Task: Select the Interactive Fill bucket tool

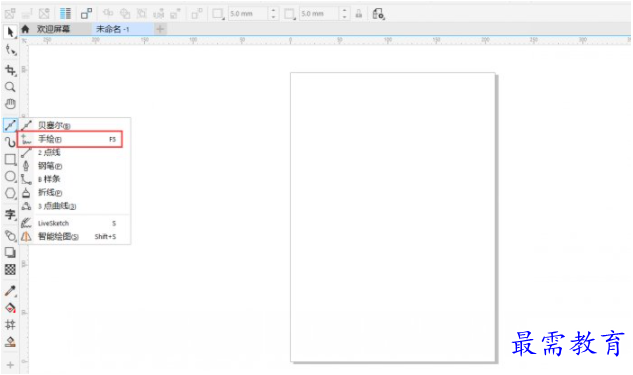Action: (10, 308)
